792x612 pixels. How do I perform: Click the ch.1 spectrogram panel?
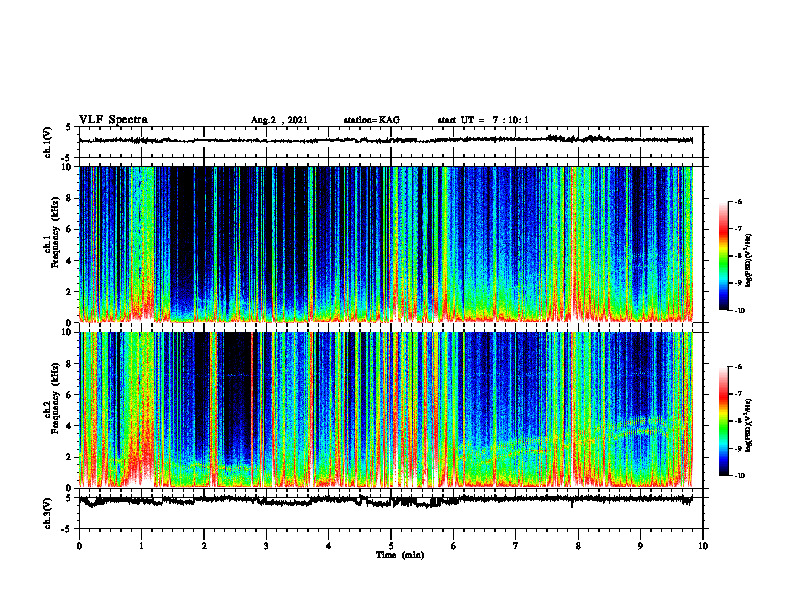pyautogui.click(x=386, y=244)
